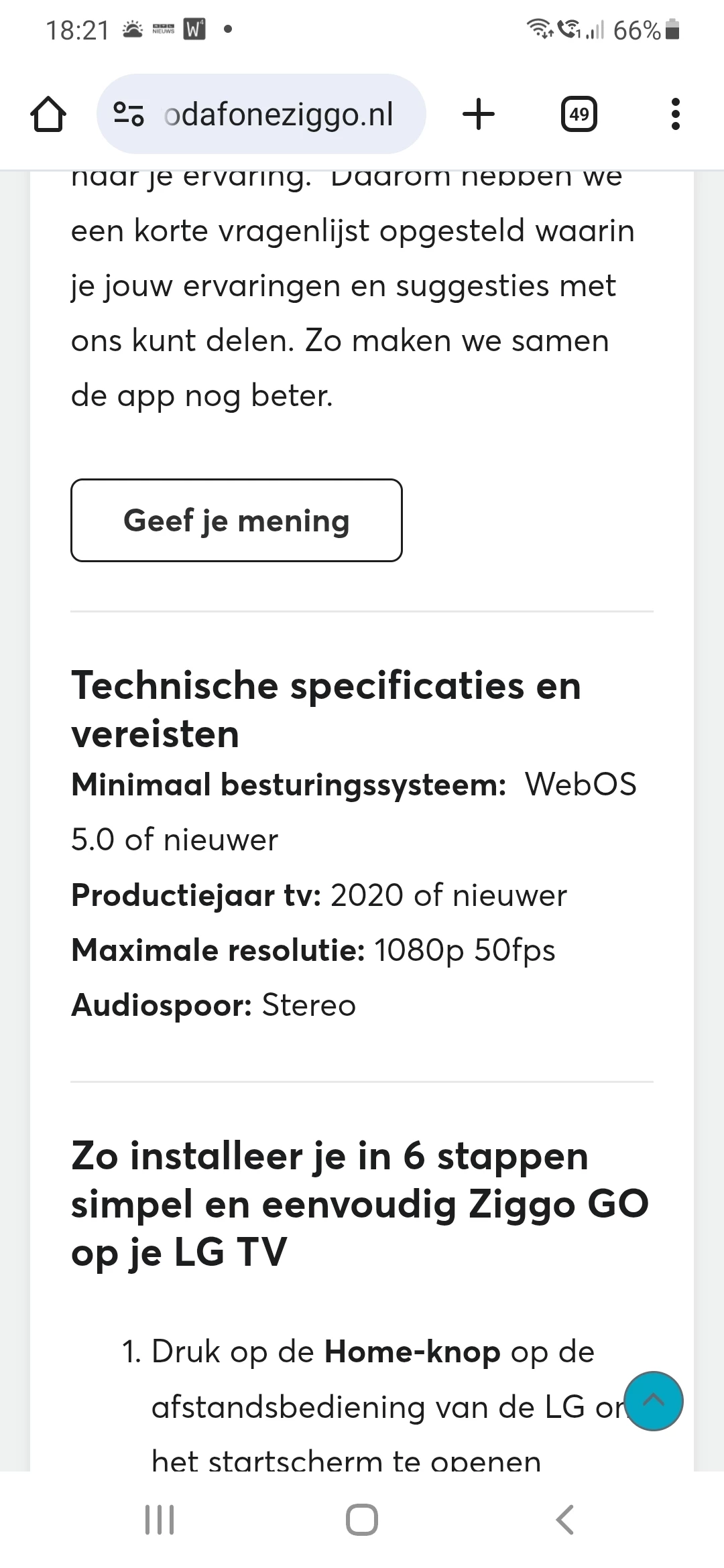Tap the blue scroll-to-top arrow button
This screenshot has width=724, height=1568.
click(653, 1400)
